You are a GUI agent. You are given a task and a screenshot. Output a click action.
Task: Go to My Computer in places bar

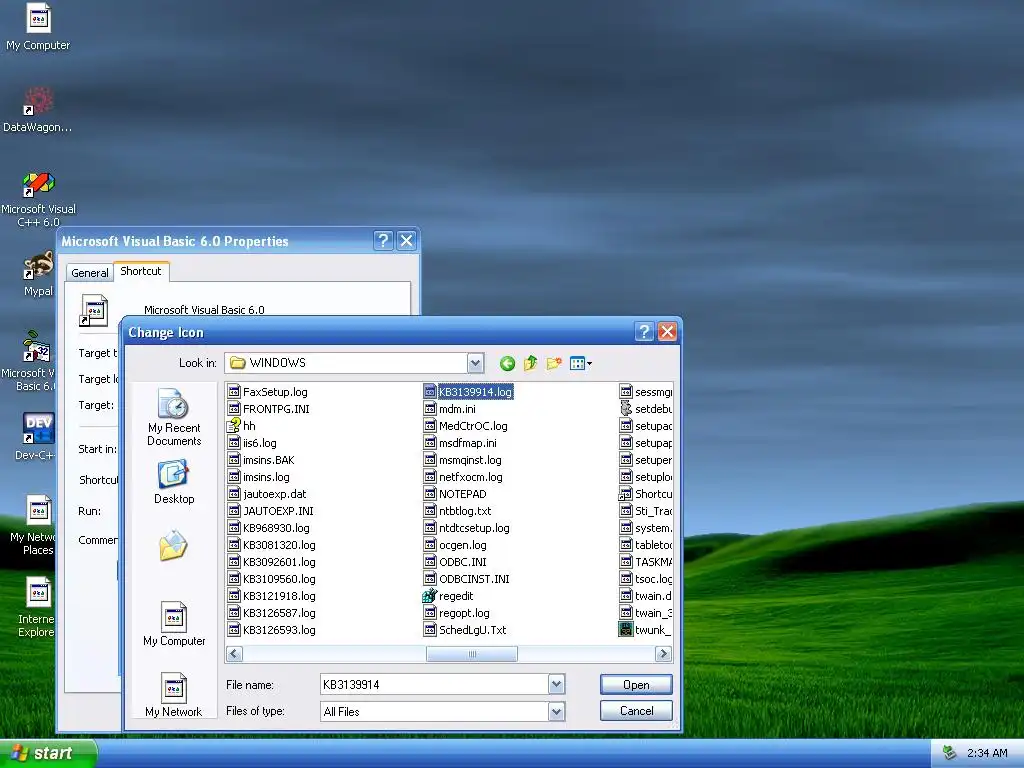[x=174, y=624]
